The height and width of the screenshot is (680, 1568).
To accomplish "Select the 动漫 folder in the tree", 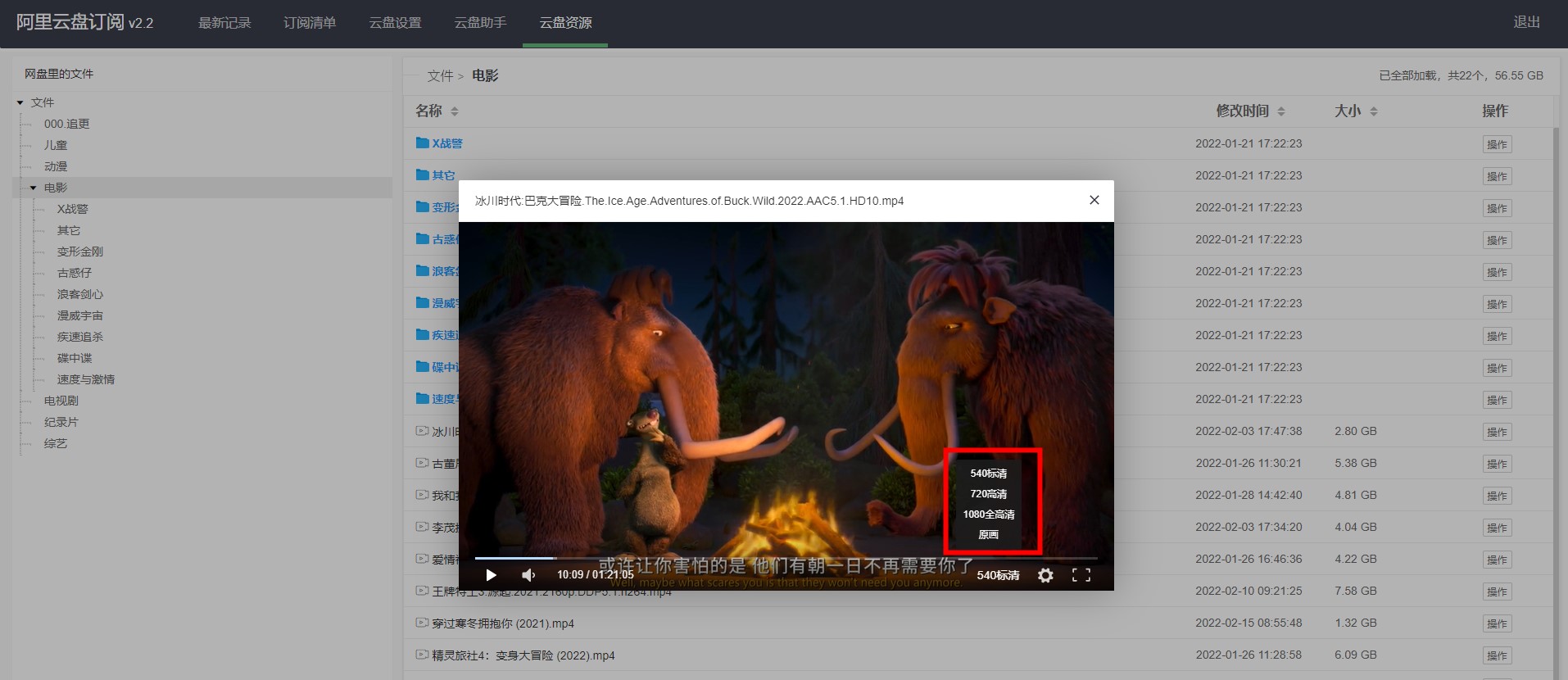I will click(x=56, y=166).
